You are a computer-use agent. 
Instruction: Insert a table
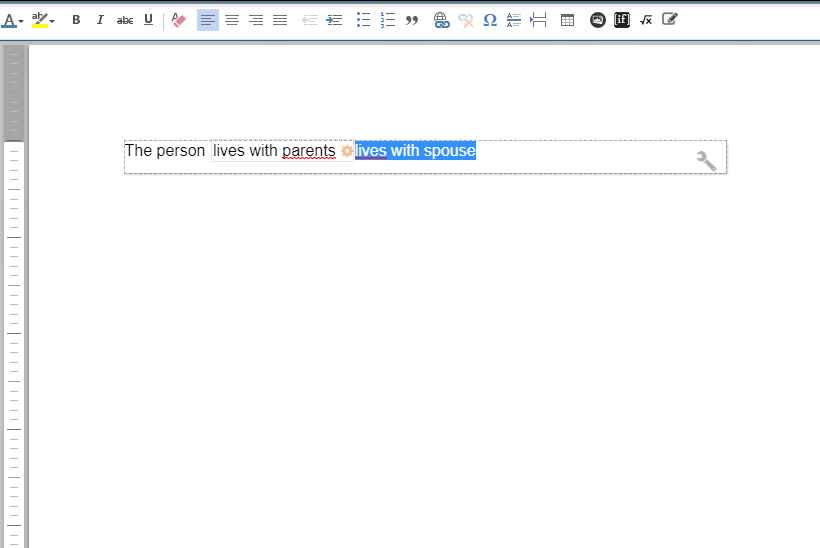(x=567, y=20)
